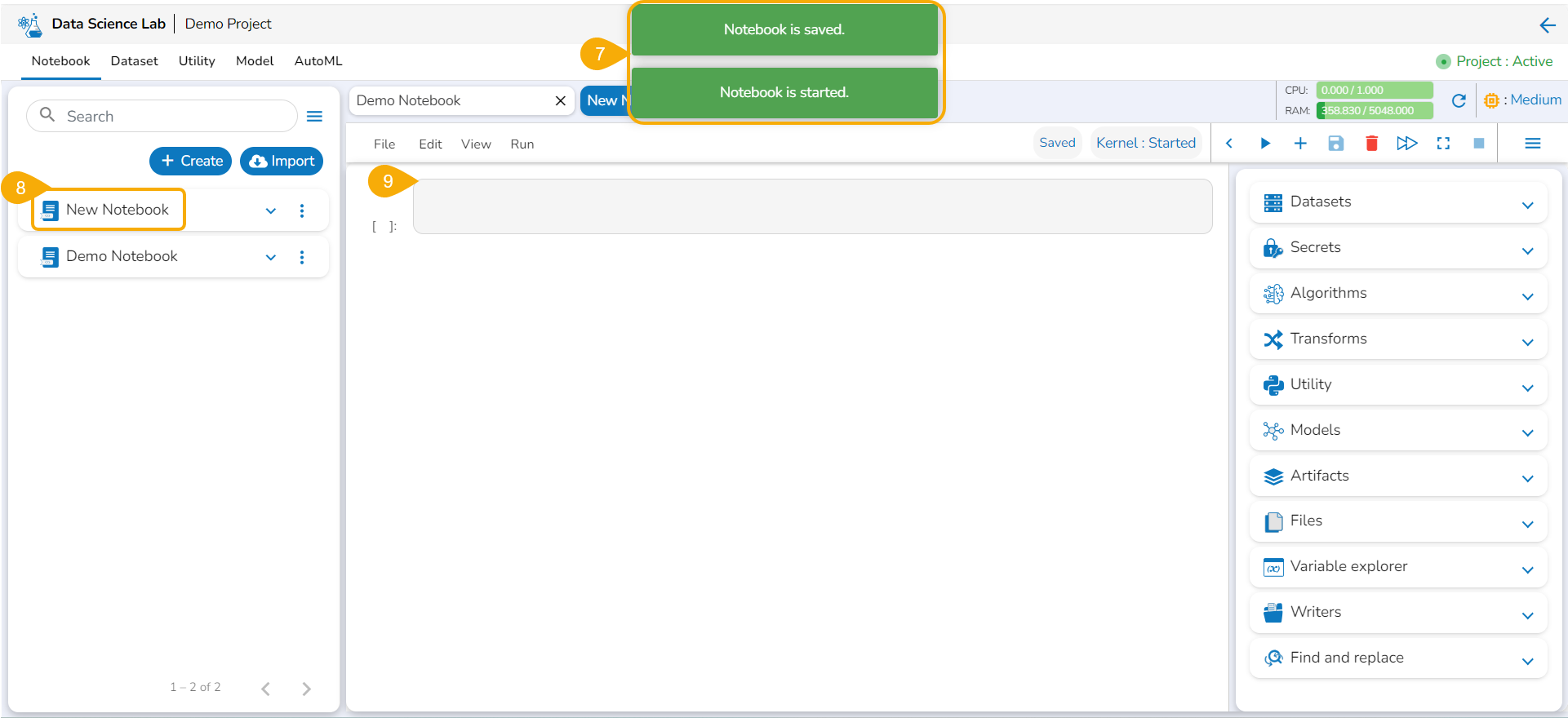Open the View menu
The height and width of the screenshot is (718, 1568).
click(x=476, y=144)
